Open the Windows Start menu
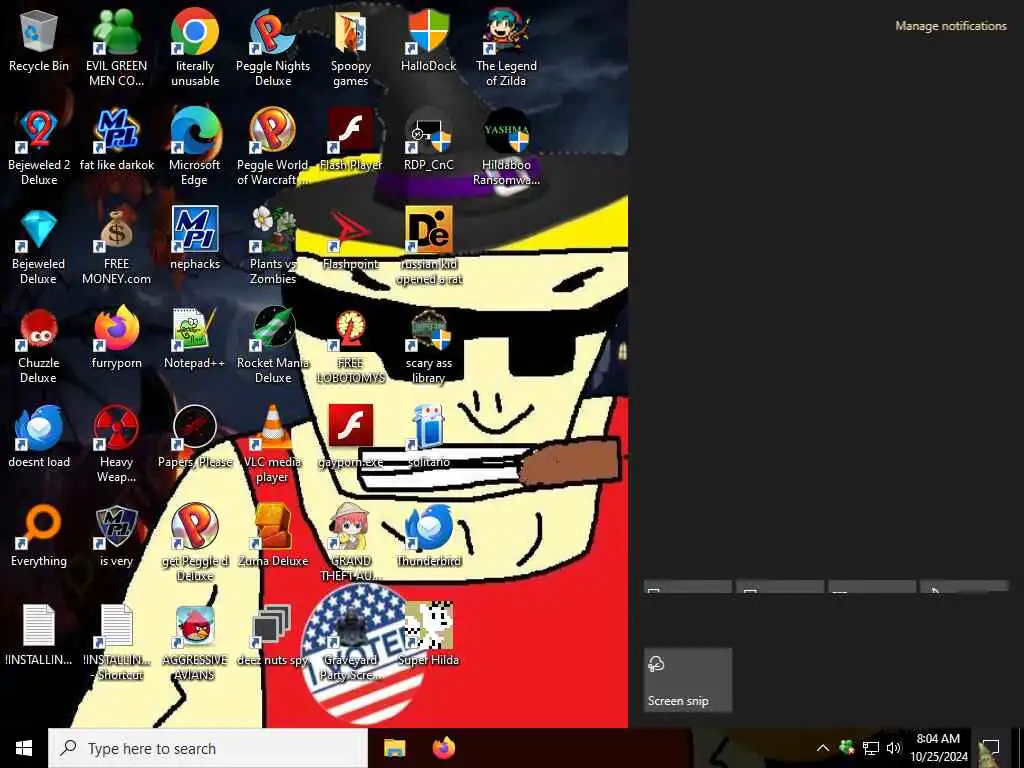This screenshot has height=768, width=1024. pyautogui.click(x=24, y=748)
